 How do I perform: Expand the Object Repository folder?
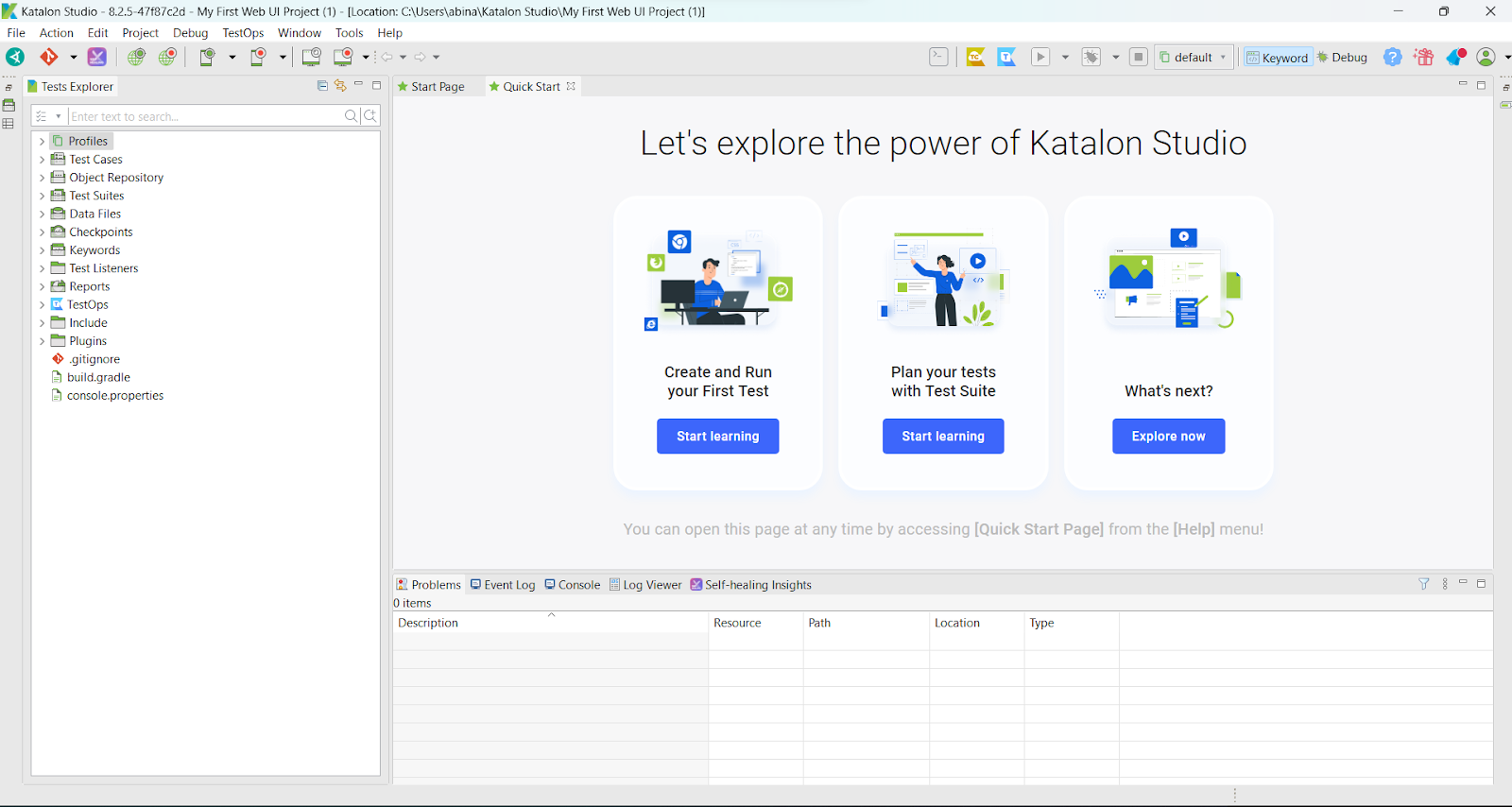[42, 178]
